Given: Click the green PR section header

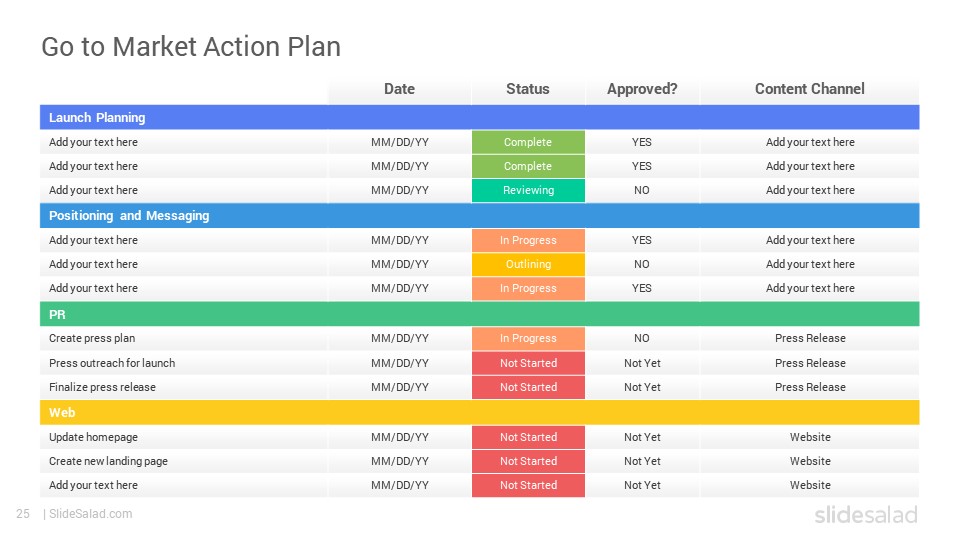Looking at the screenshot, I should (479, 314).
